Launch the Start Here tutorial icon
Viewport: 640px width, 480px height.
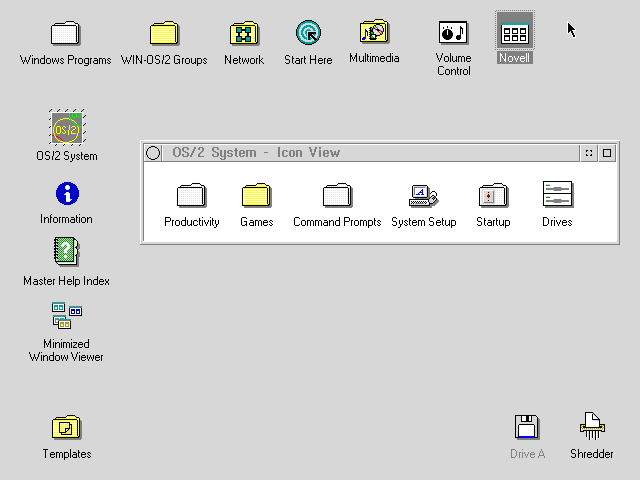coord(308,33)
